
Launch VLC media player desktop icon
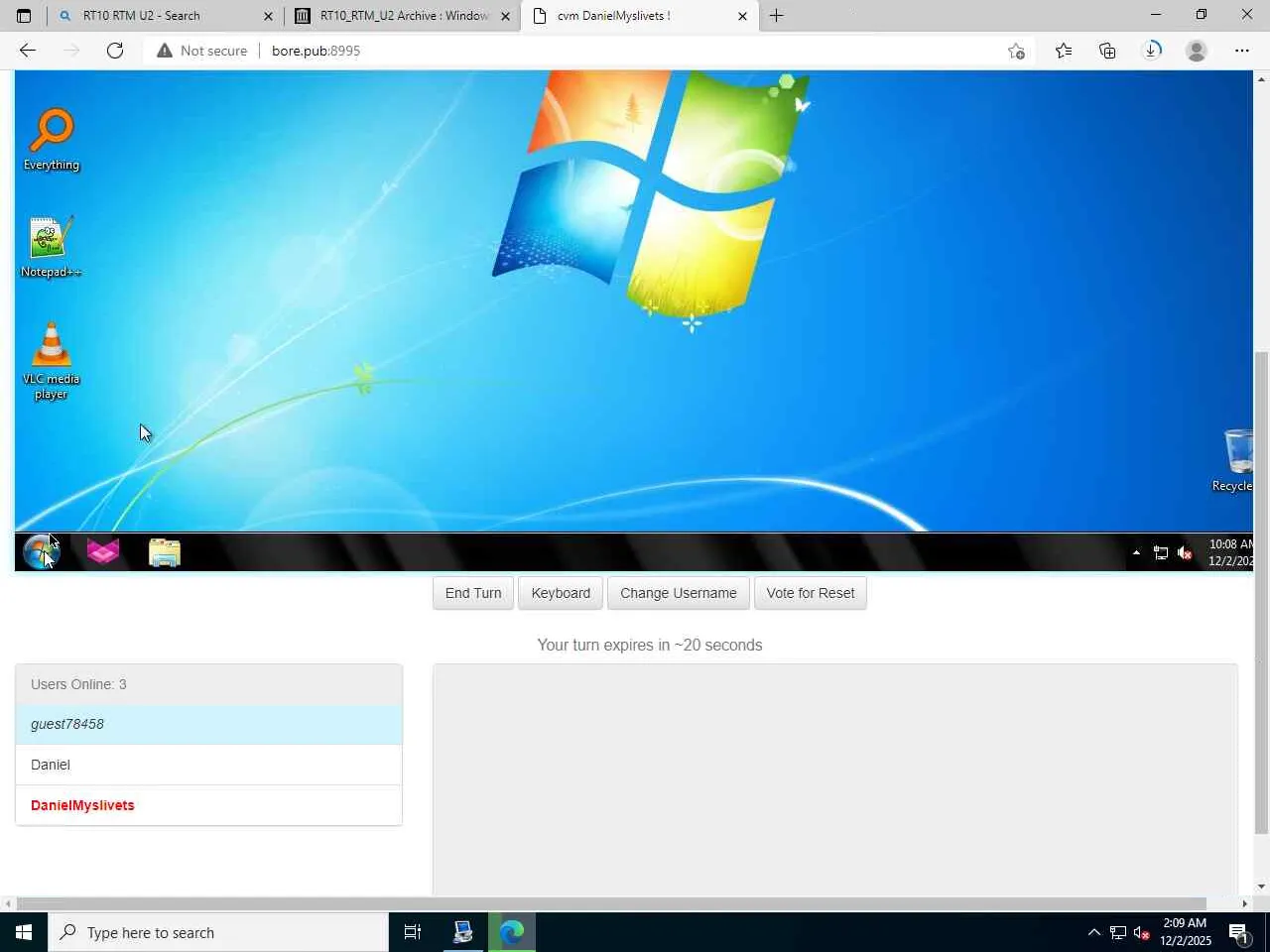51,361
